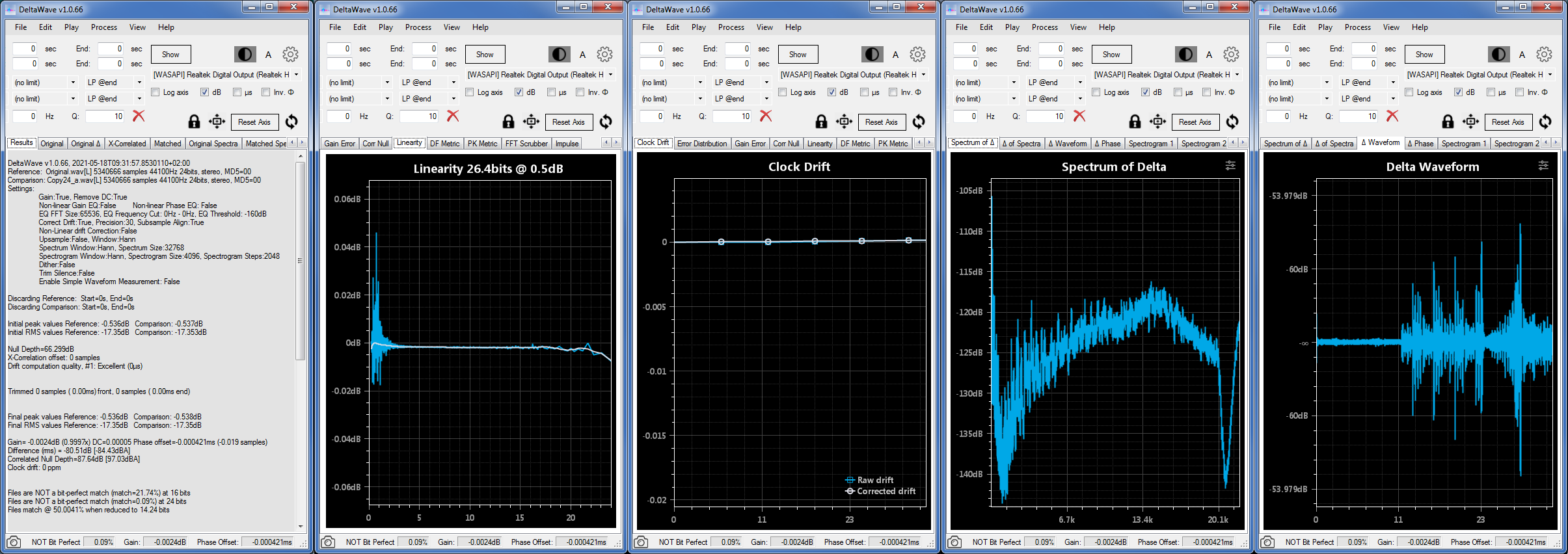Screen dimensions: 1568x554
Task: Open Process menu in Results window
Action: [104, 27]
